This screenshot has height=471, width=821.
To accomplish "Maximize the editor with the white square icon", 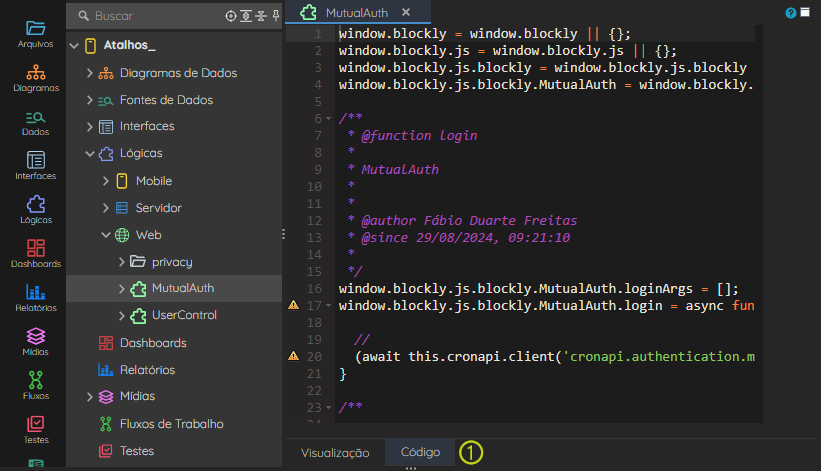I will coord(805,12).
